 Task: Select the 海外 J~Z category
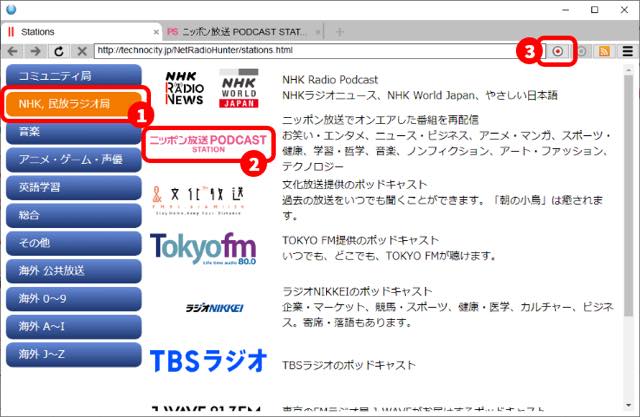pos(74,355)
